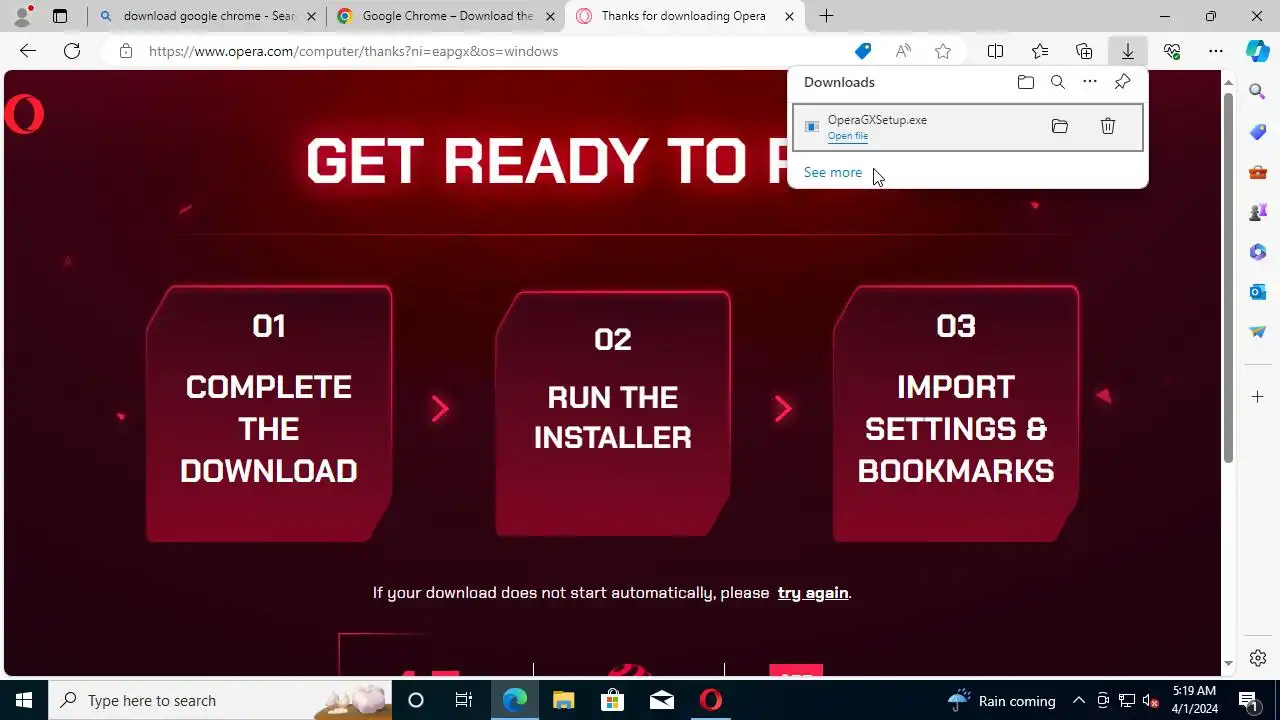The image size is (1280, 720).
Task: Open Edge Settings and more menu
Action: 1216,51
